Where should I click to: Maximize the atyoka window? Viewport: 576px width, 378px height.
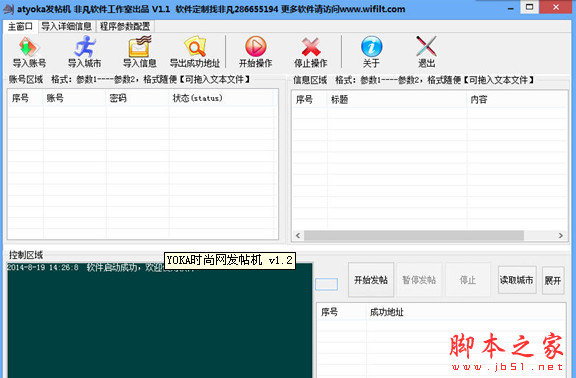click(529, 7)
